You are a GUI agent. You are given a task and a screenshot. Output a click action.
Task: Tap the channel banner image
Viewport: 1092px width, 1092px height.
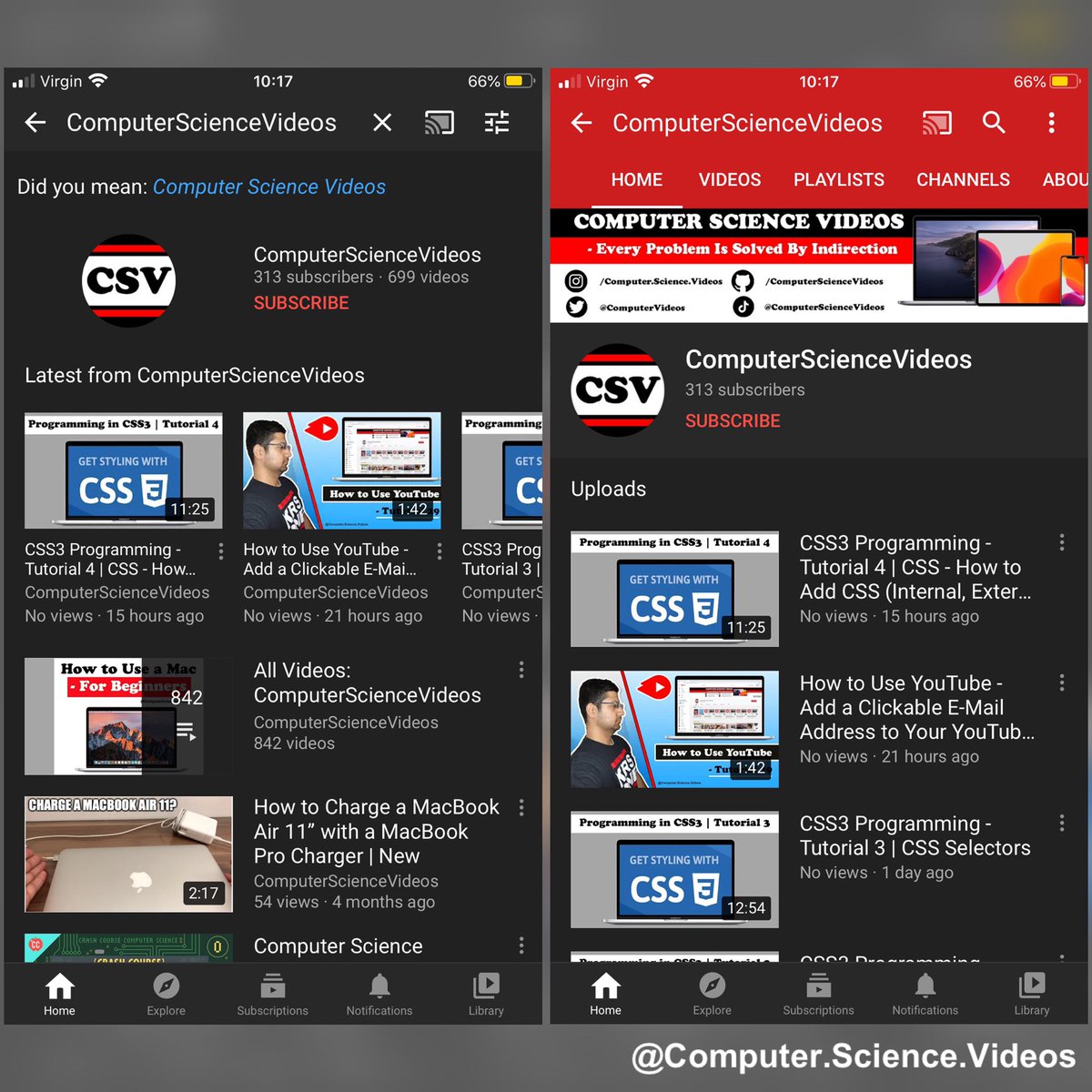[819, 265]
